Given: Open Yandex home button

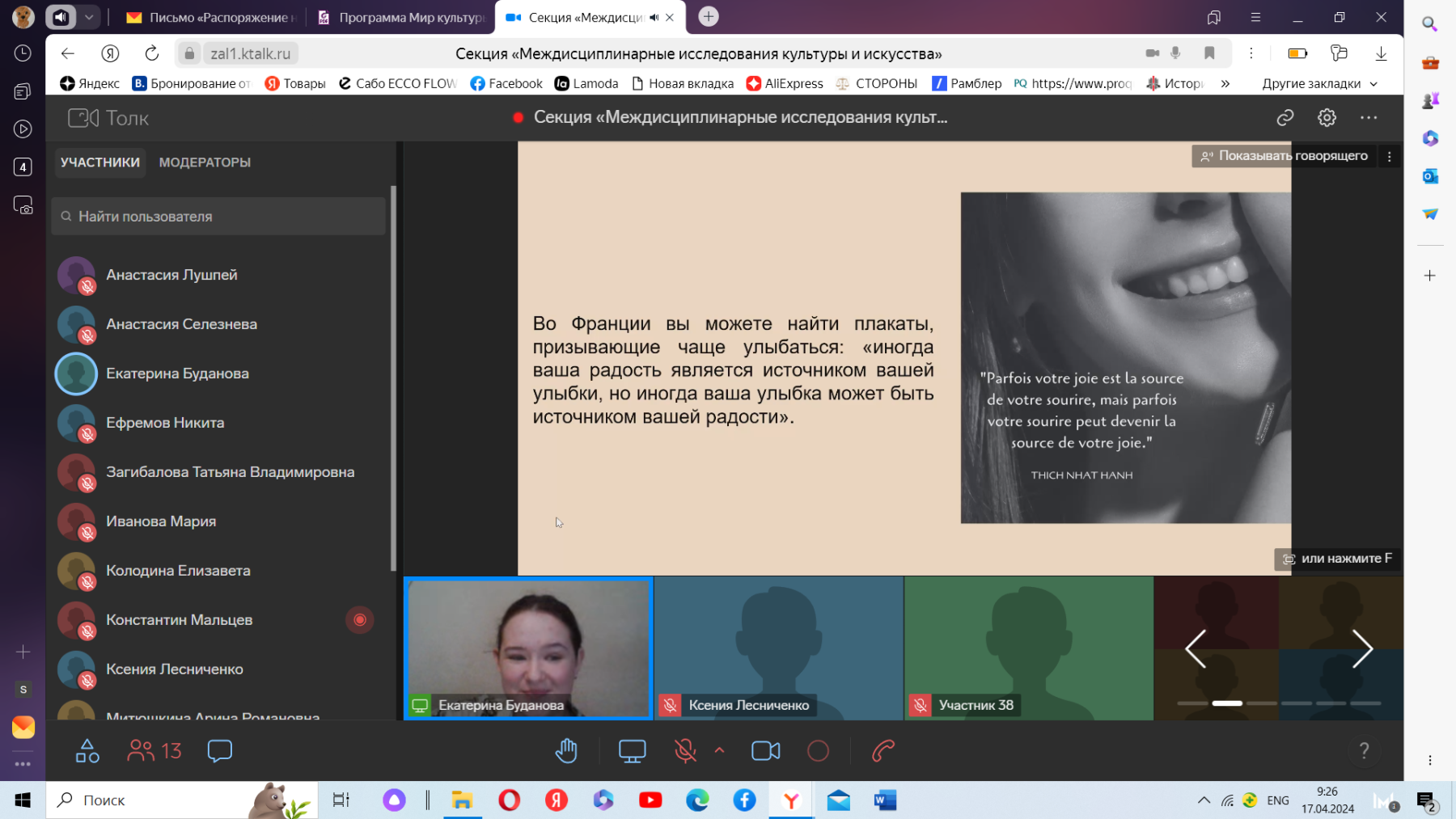Looking at the screenshot, I should click(110, 53).
